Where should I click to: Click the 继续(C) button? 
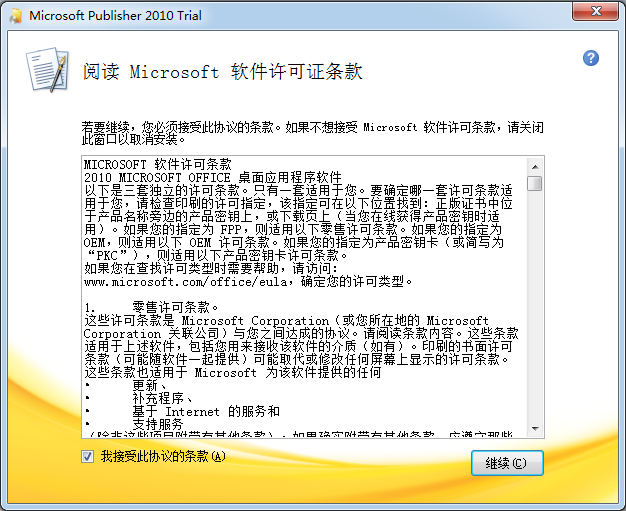(x=507, y=463)
